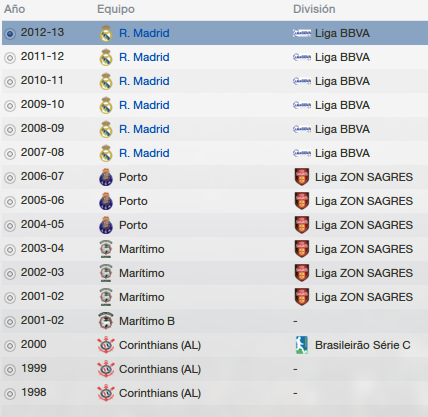Image resolution: width=428 pixels, height=417 pixels.
Task: Select the 2011-12 season radio button
Action: (10, 58)
